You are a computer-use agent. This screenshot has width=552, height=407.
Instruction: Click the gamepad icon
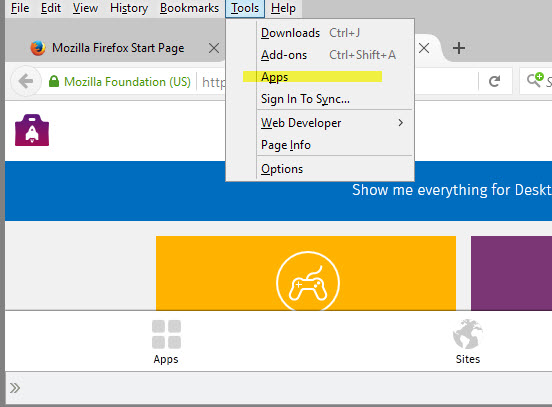(308, 282)
